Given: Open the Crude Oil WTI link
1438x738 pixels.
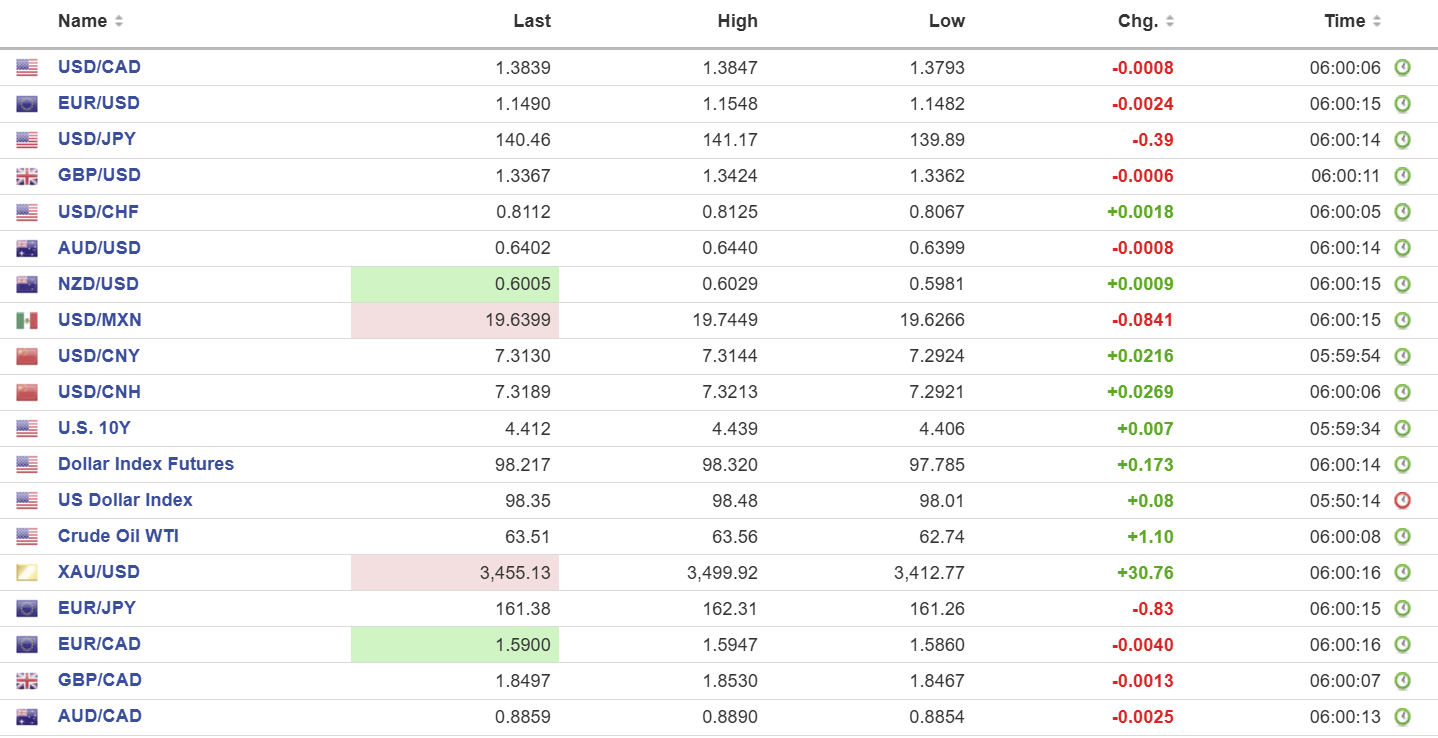Looking at the screenshot, I should [x=118, y=536].
